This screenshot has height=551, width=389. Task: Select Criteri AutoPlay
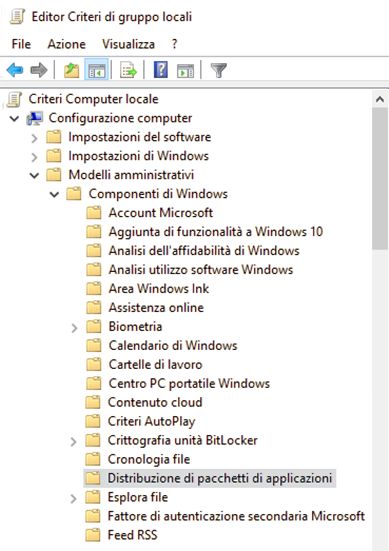[x=151, y=422]
